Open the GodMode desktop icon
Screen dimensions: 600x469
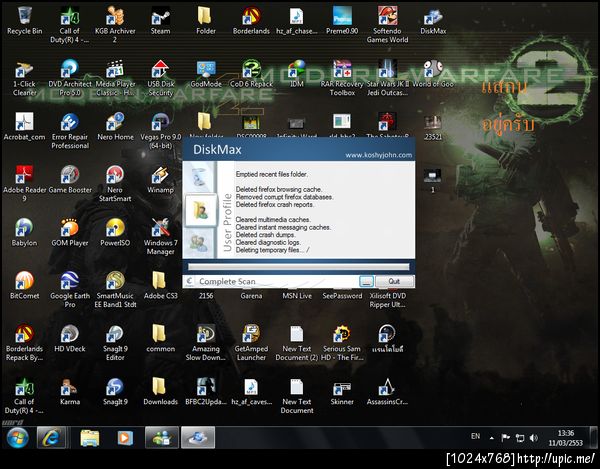click(206, 74)
